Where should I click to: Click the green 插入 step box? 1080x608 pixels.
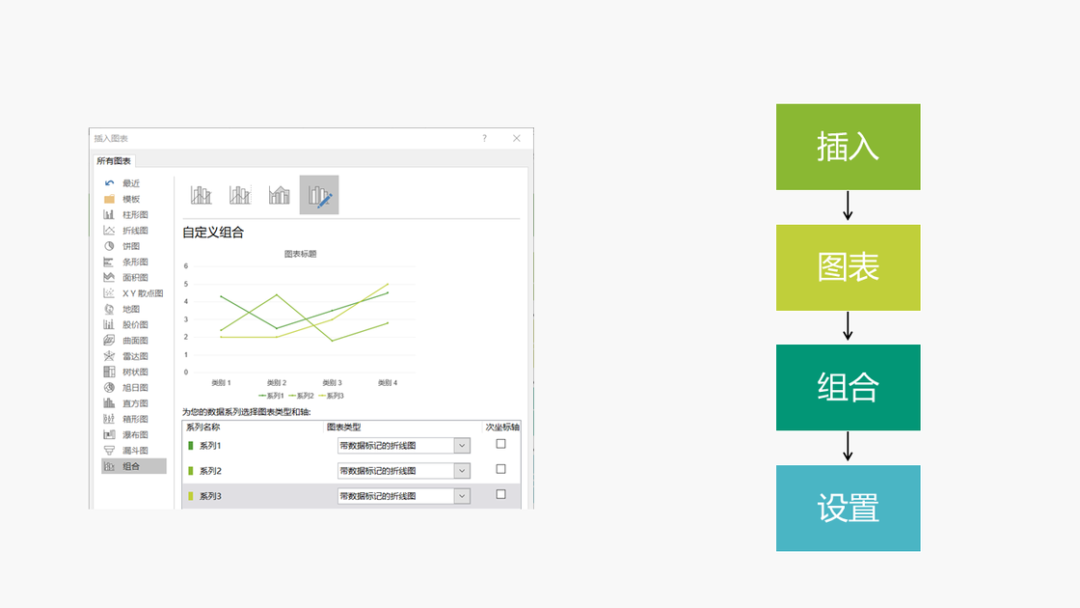pyautogui.click(x=848, y=147)
